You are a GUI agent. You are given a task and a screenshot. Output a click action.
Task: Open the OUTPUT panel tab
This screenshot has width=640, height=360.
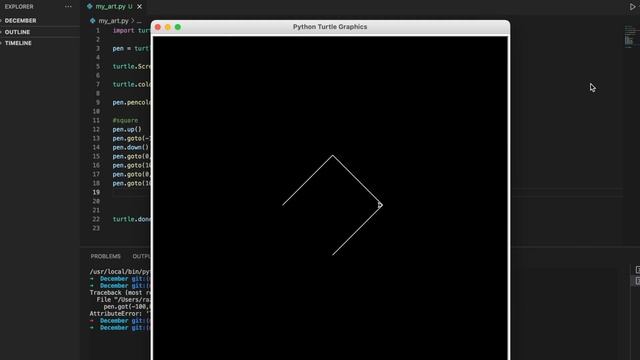click(142, 256)
